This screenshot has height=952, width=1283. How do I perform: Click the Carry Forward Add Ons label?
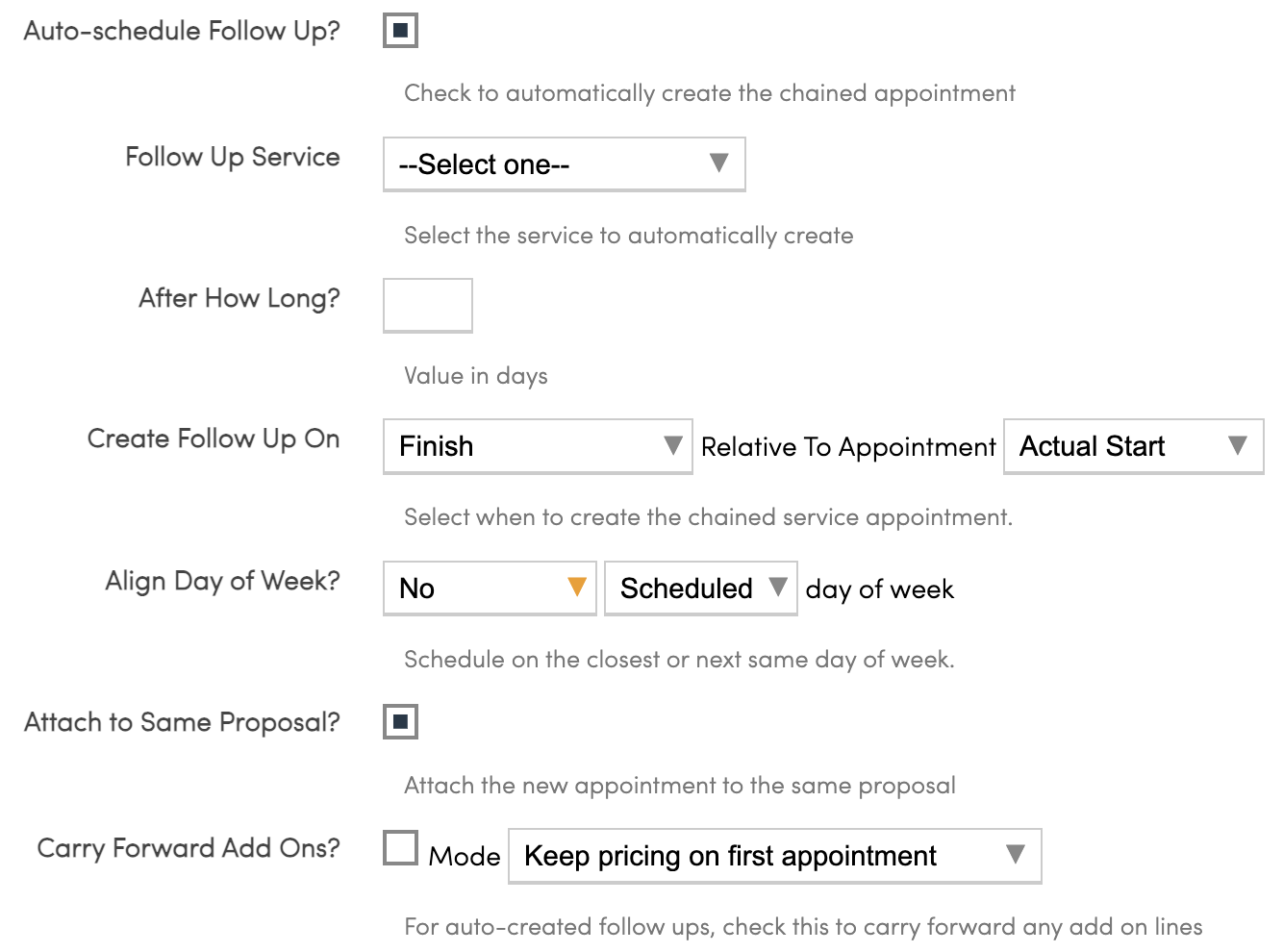coord(189,848)
